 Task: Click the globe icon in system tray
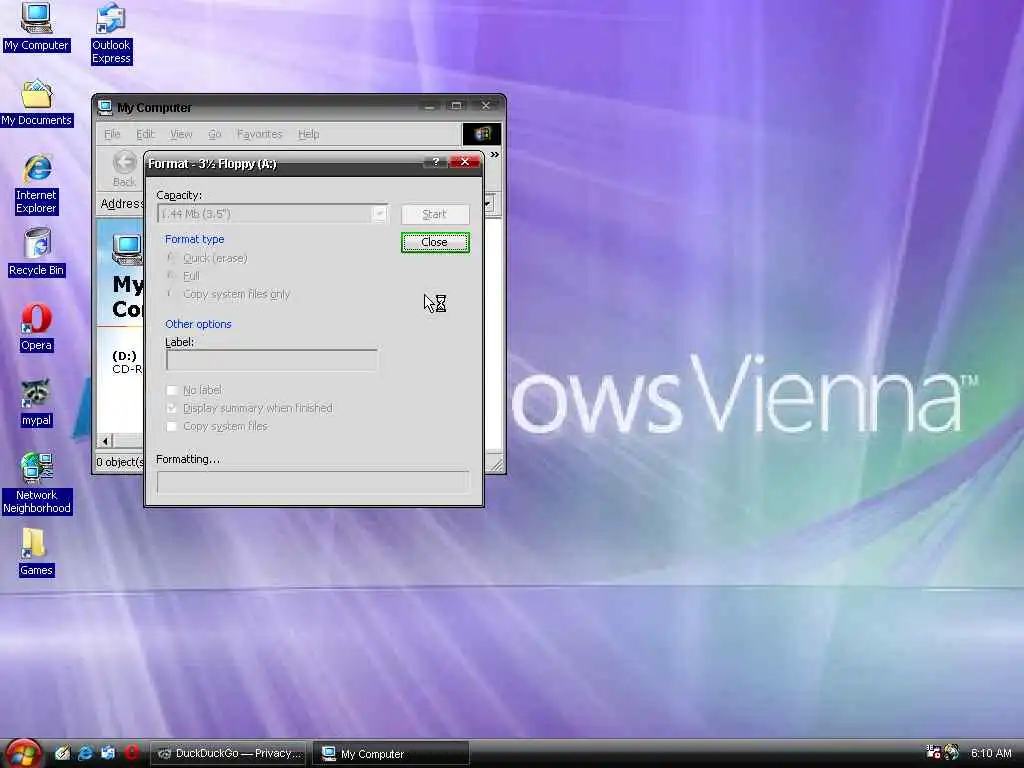click(x=952, y=752)
